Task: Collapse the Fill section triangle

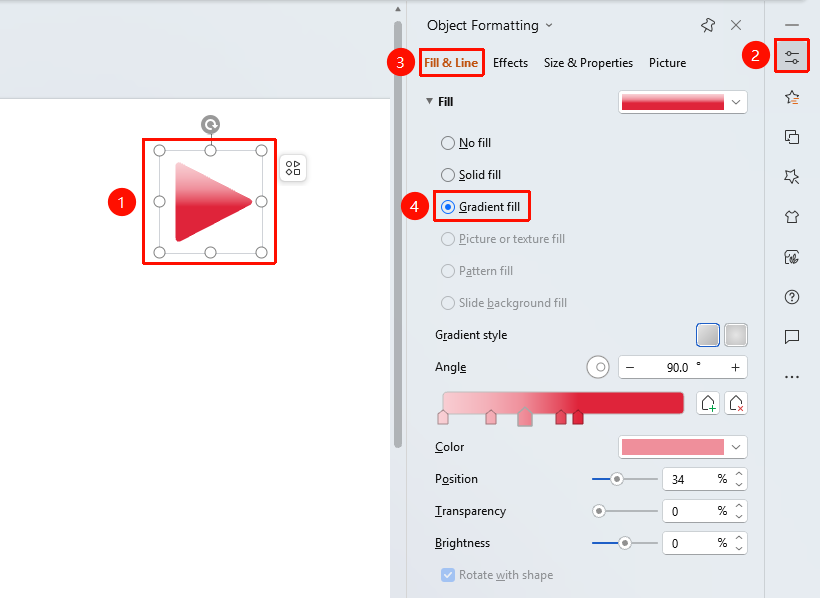Action: [429, 101]
